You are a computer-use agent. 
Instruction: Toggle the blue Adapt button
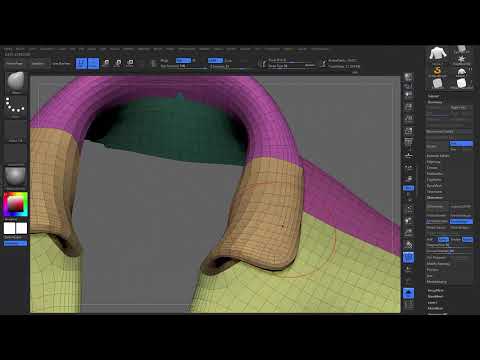click(467, 240)
